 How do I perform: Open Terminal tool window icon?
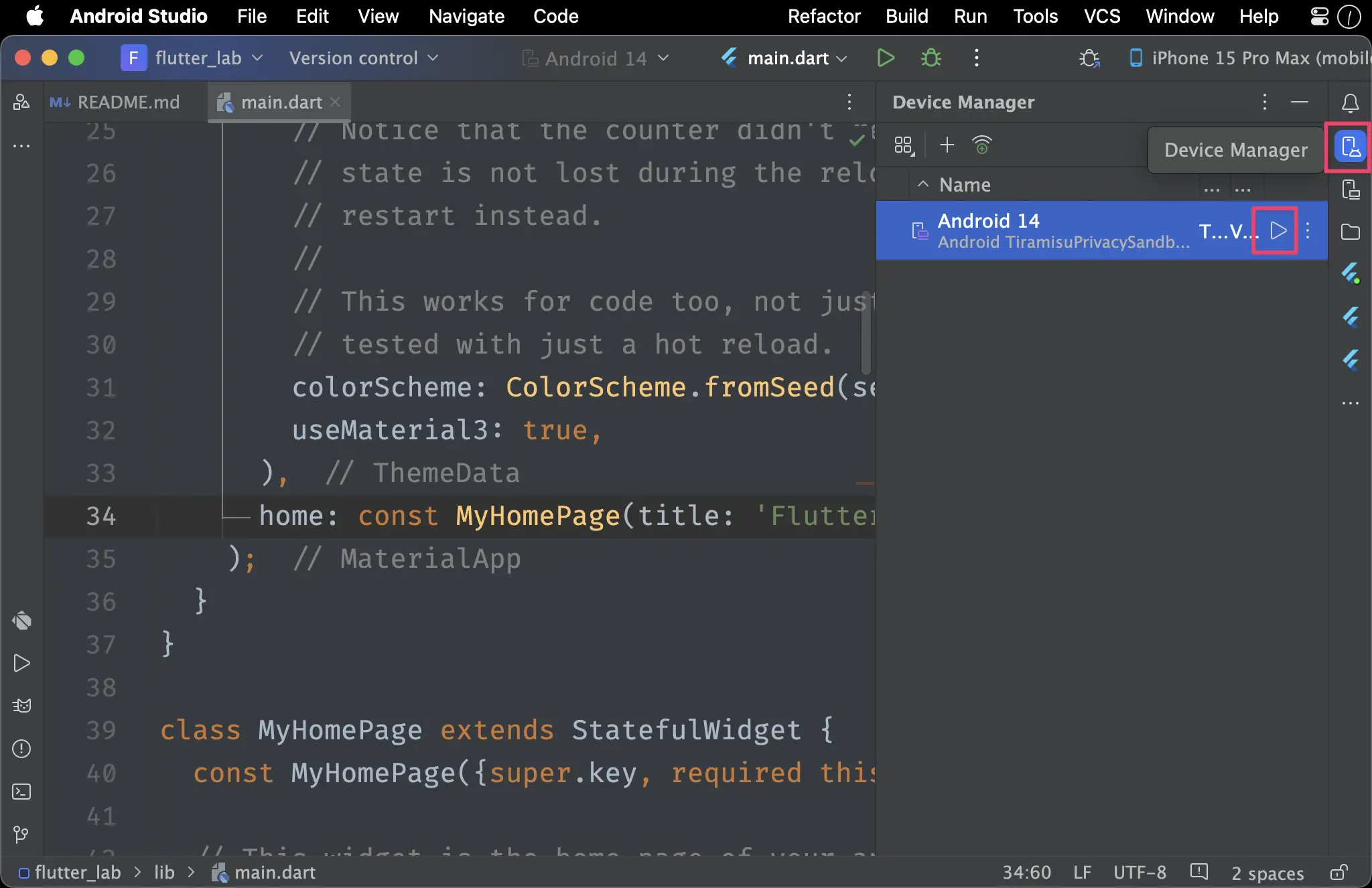21,792
